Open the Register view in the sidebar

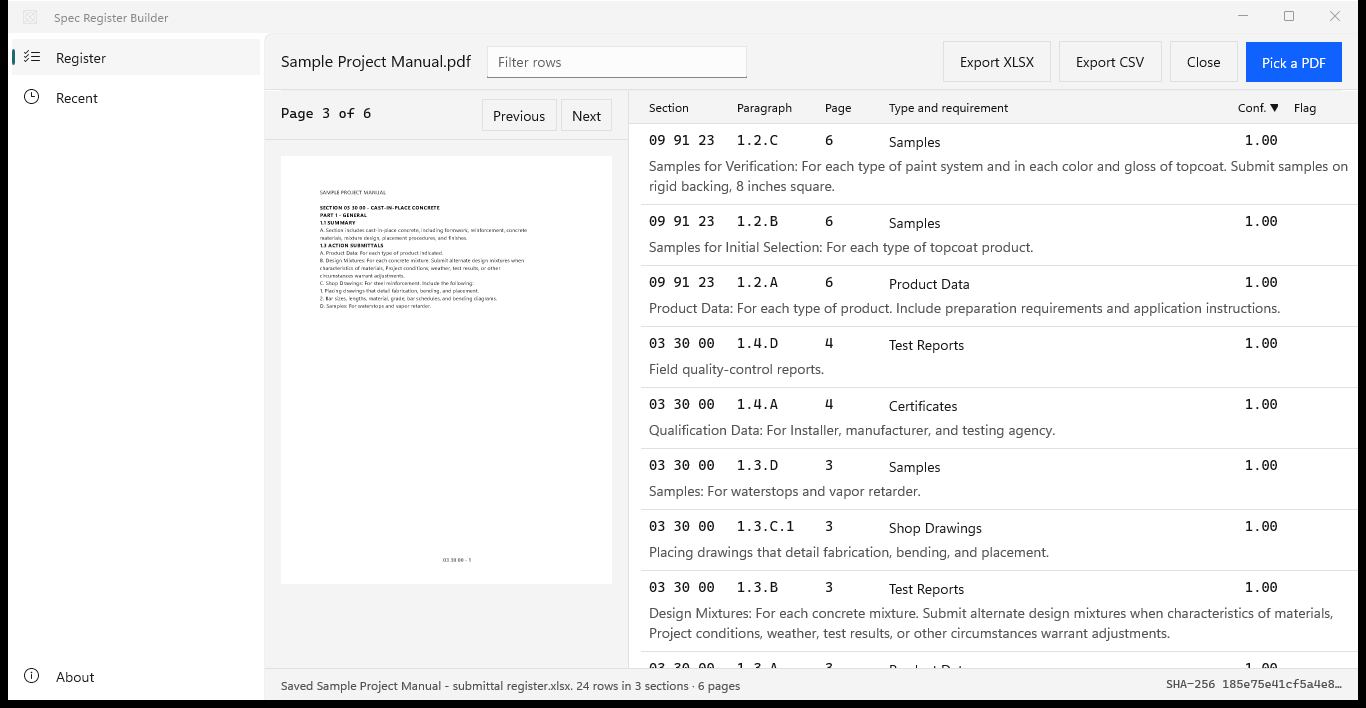point(134,58)
